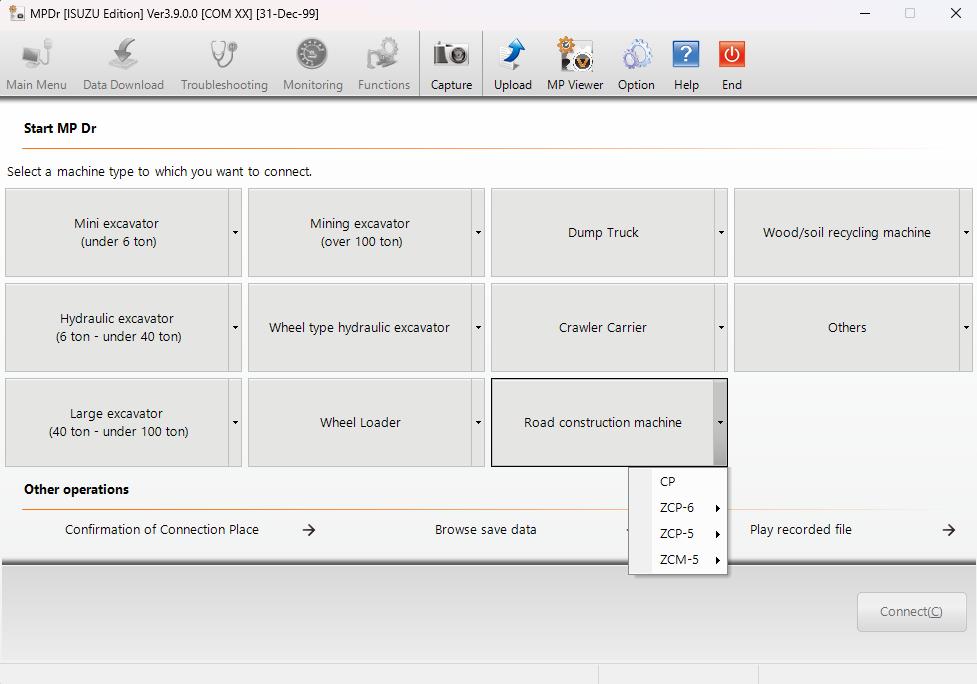Image resolution: width=977 pixels, height=684 pixels.
Task: Minimize the MPDr window
Action: [x=865, y=13]
